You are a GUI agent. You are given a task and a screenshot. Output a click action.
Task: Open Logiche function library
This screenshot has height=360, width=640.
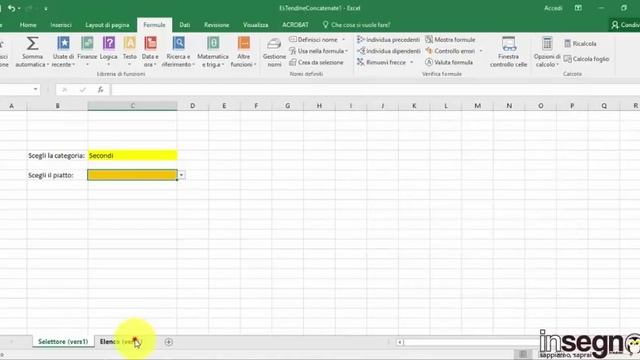(109, 51)
